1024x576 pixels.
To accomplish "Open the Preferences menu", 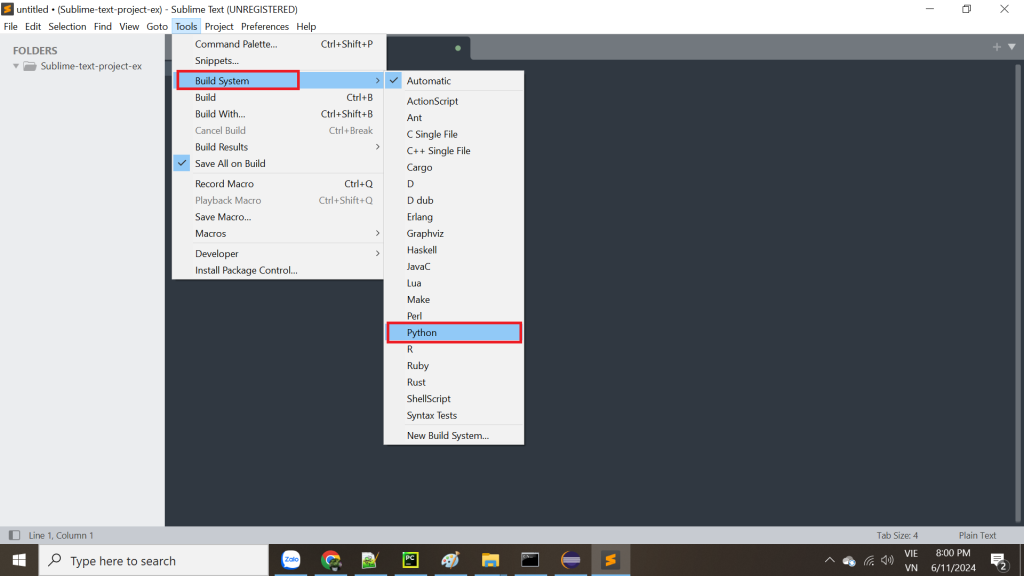I will pyautogui.click(x=264, y=26).
